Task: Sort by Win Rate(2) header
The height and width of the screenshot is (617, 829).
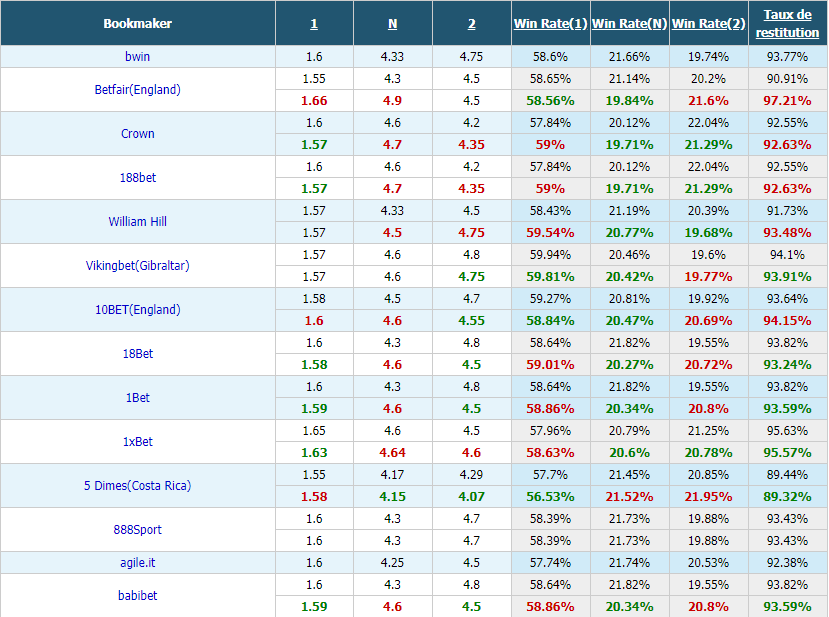Action: coord(708,24)
